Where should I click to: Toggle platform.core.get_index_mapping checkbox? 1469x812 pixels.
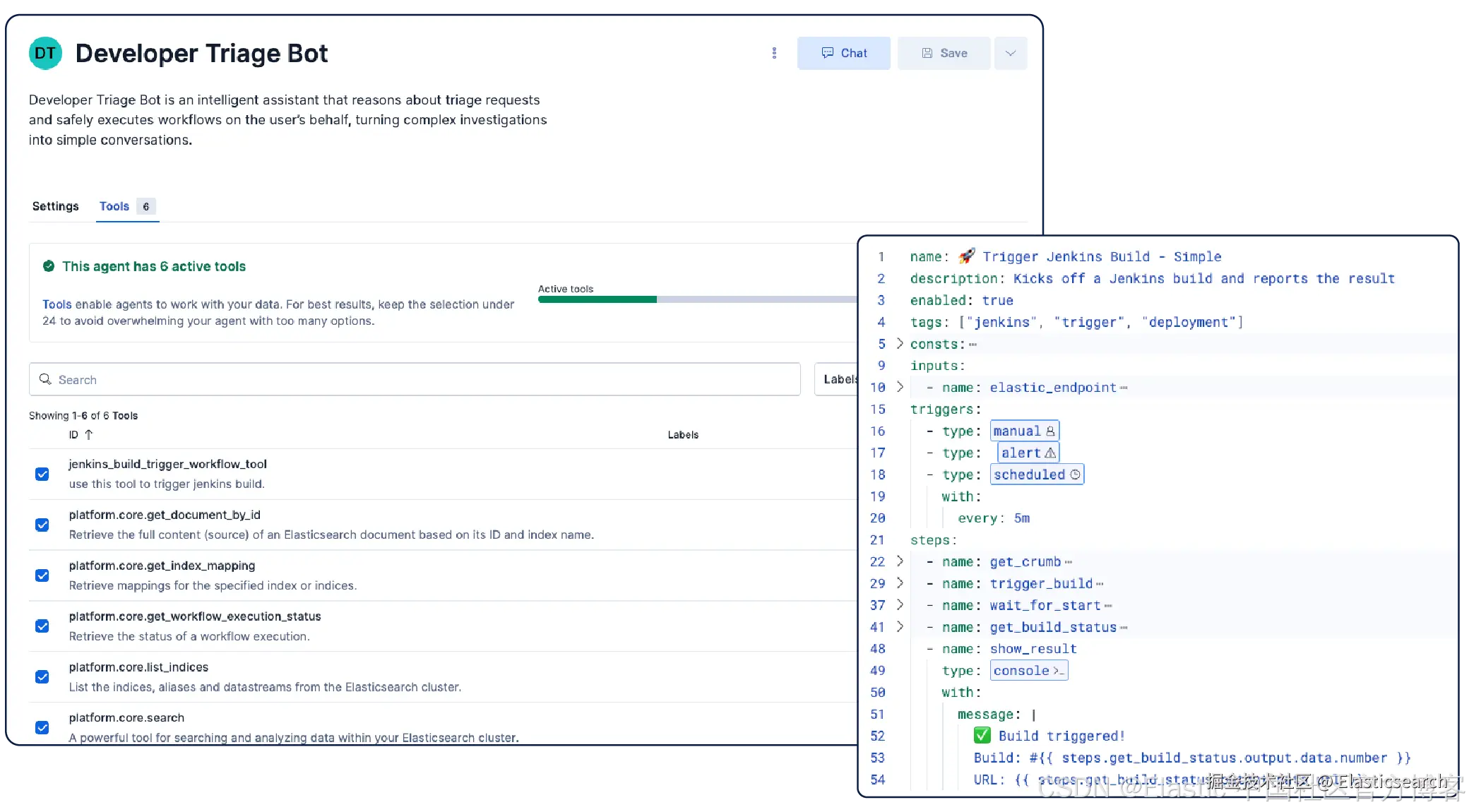[42, 575]
